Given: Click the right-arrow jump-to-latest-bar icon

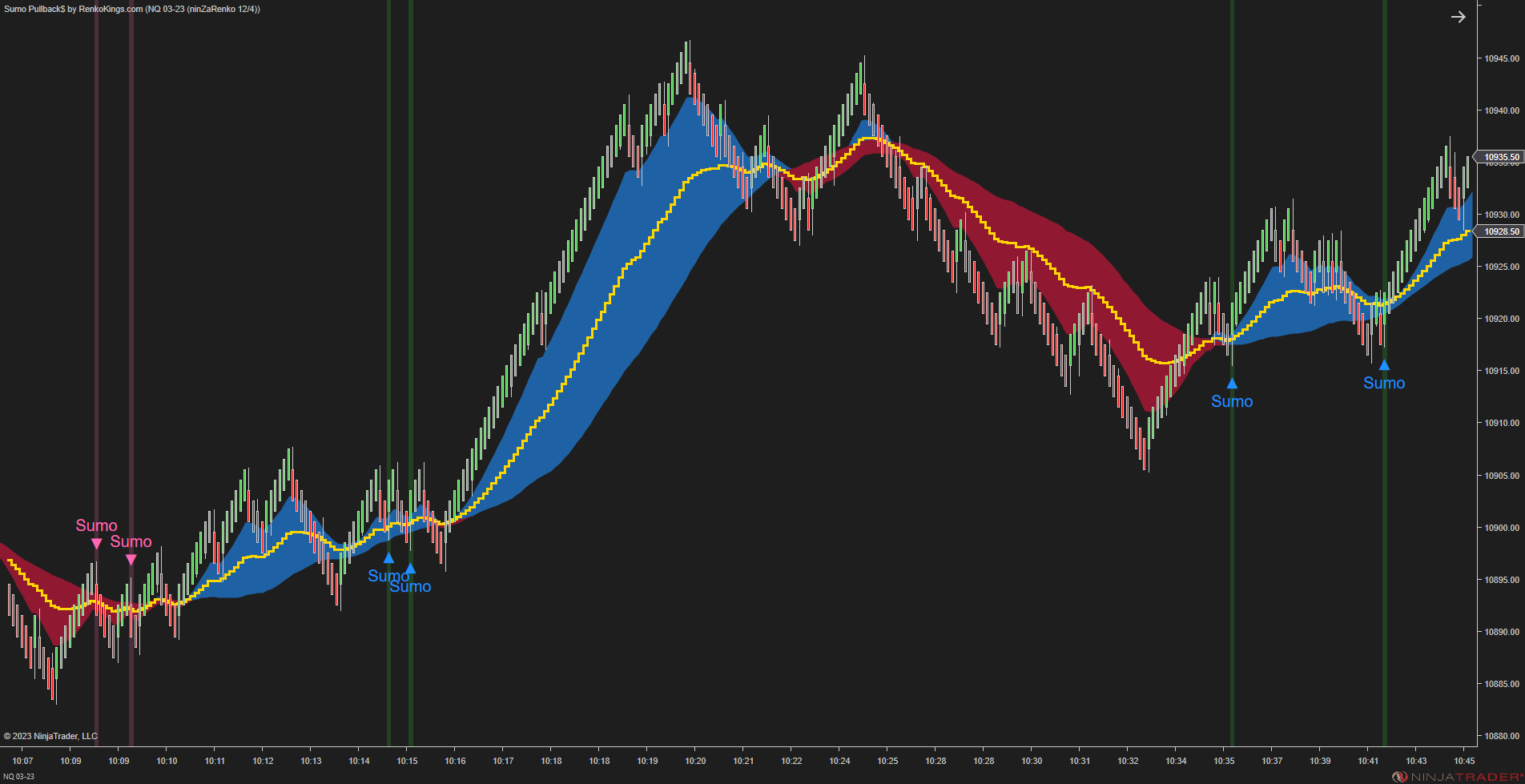Looking at the screenshot, I should pos(1459,16).
